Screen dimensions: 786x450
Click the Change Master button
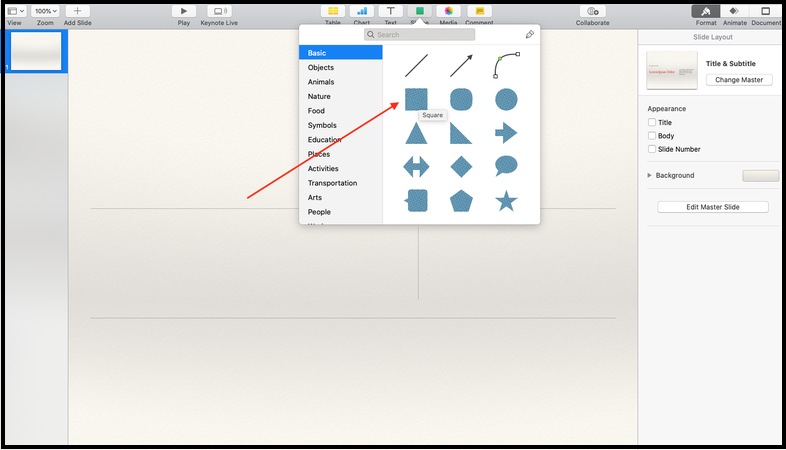[x=739, y=79]
